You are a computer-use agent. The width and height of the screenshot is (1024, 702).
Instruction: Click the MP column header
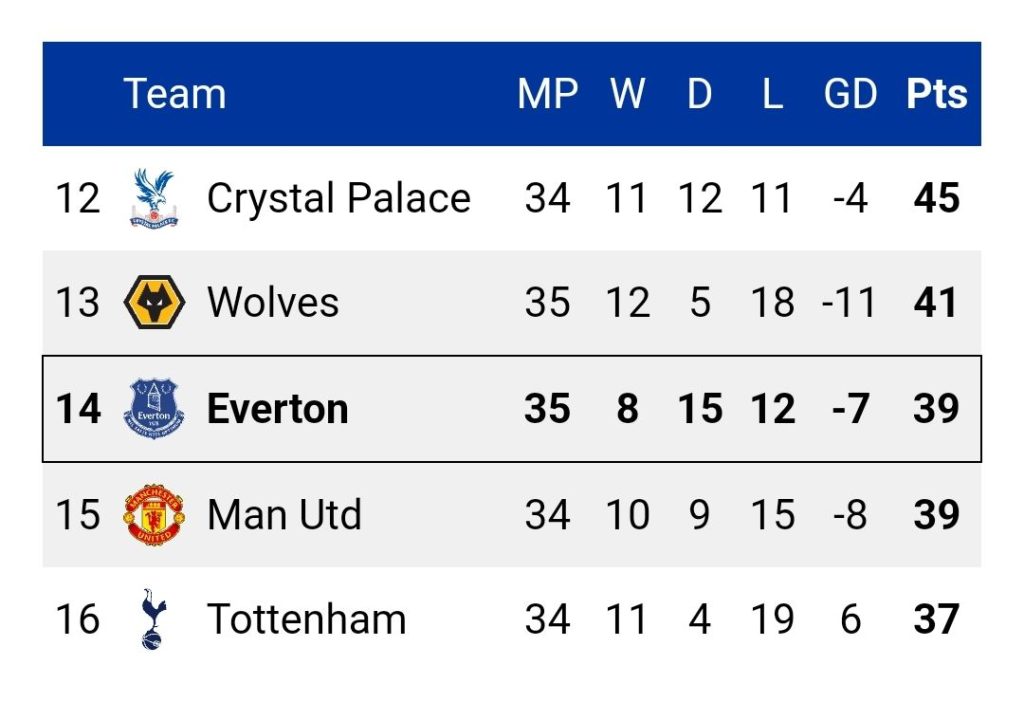pyautogui.click(x=547, y=93)
